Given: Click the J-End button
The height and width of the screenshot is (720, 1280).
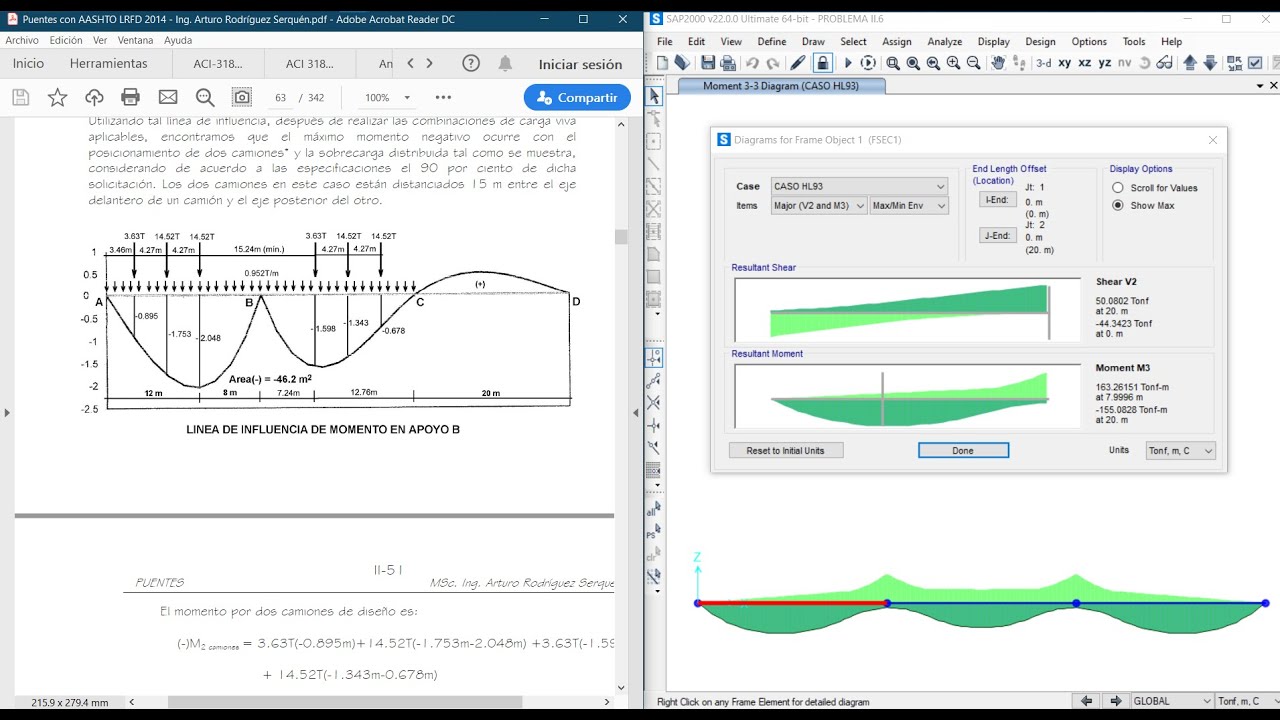Looking at the screenshot, I should pos(997,236).
